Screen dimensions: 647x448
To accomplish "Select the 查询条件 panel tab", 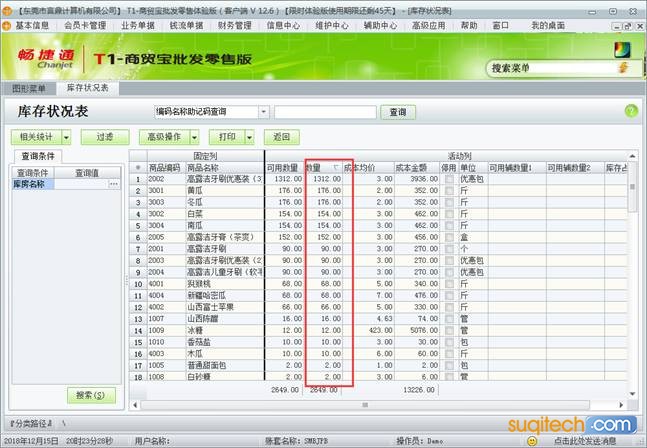I will (x=38, y=156).
